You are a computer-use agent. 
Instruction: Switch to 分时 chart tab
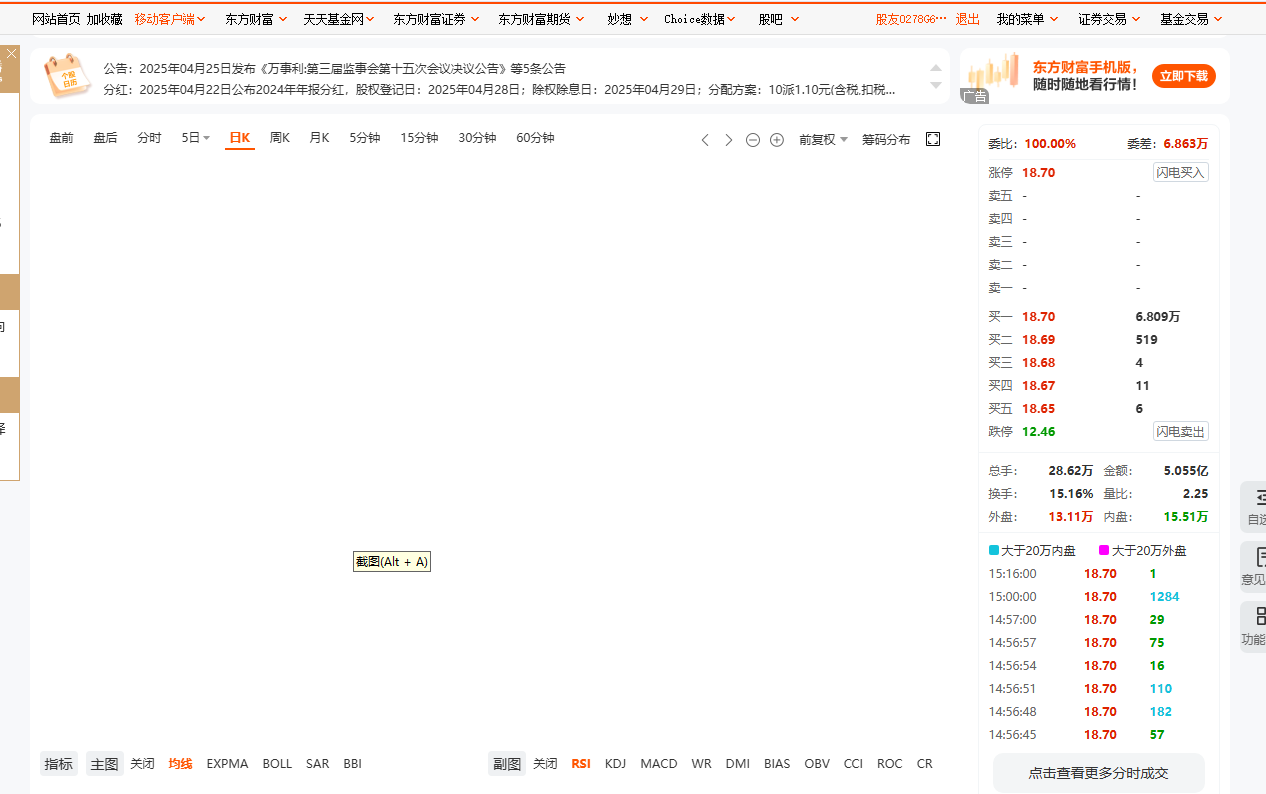pos(149,138)
